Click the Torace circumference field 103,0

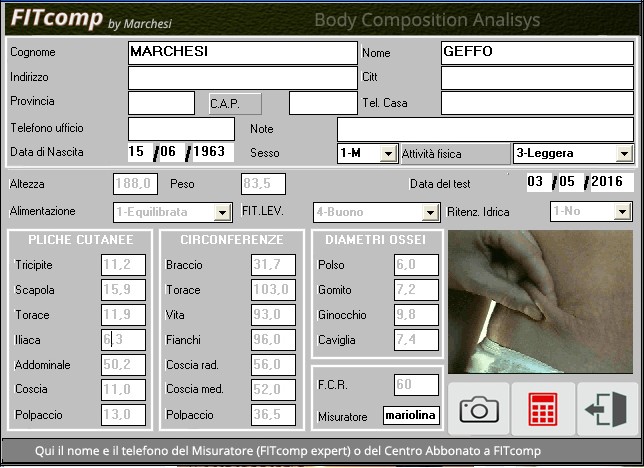(x=273, y=290)
